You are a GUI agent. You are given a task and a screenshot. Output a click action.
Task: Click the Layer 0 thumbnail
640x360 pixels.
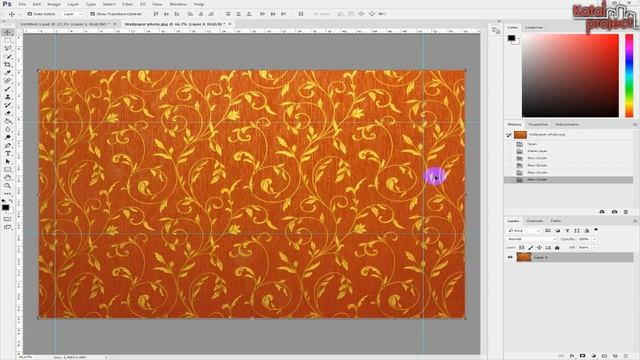524,257
